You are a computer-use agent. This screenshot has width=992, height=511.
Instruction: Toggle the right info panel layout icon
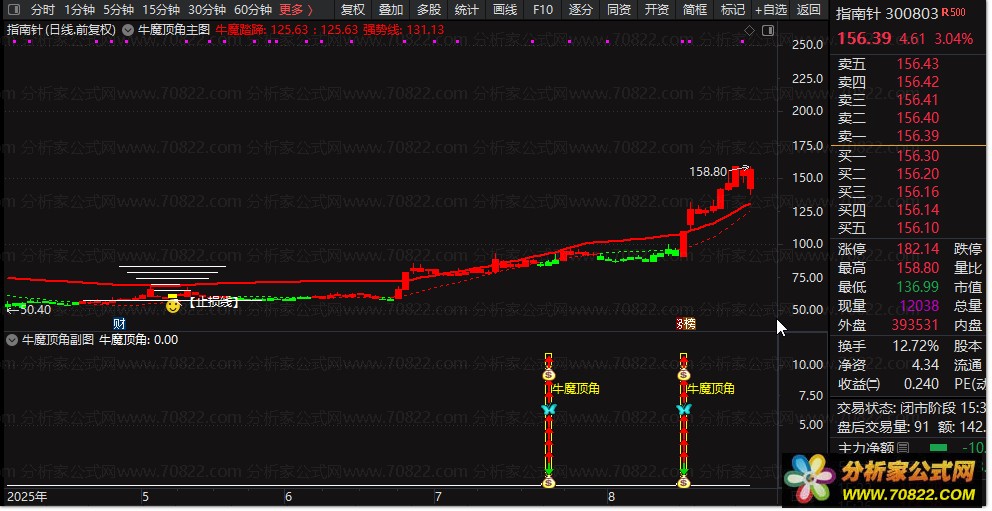pyautogui.click(x=768, y=30)
